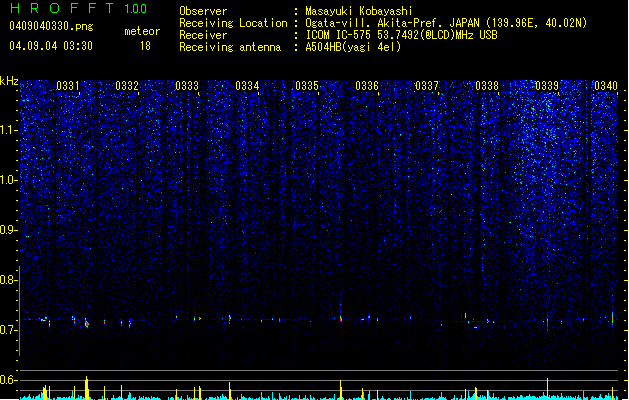Click the 0339 time marker
This screenshot has height=400, width=629.
coord(547,86)
